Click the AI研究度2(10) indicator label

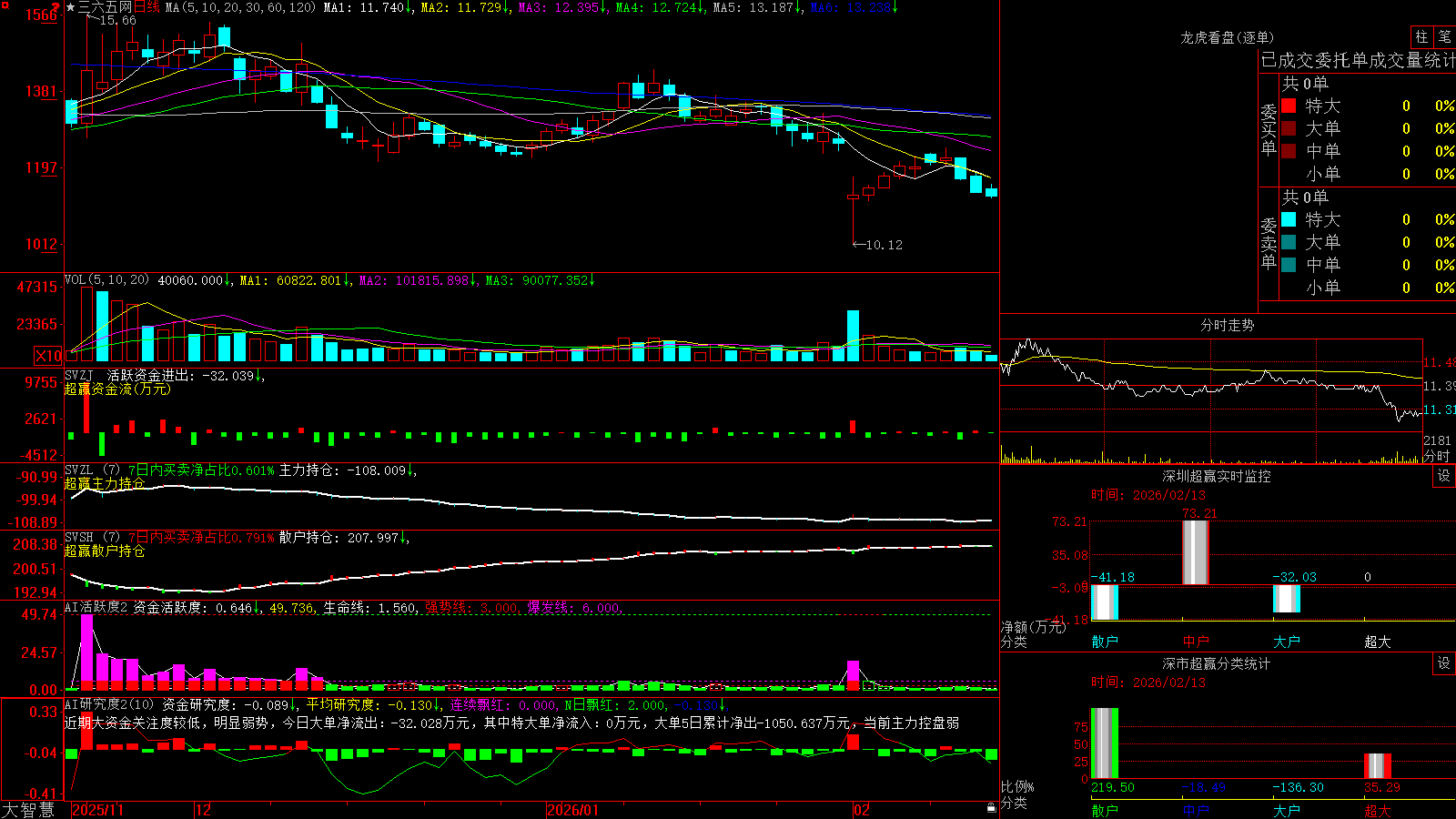[x=110, y=704]
